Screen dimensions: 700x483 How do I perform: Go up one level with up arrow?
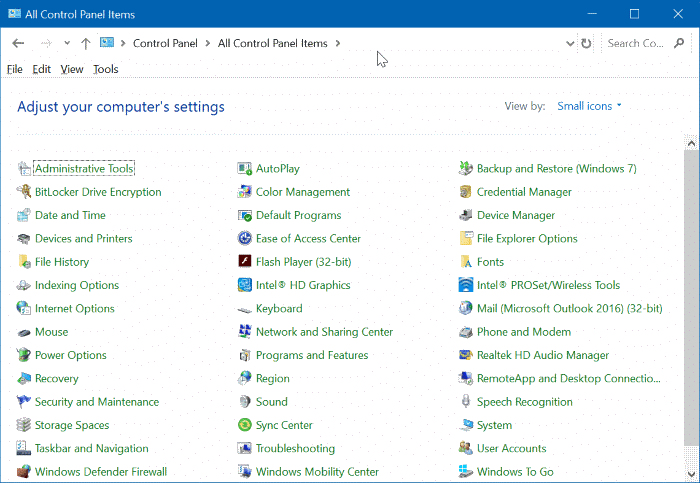click(86, 43)
